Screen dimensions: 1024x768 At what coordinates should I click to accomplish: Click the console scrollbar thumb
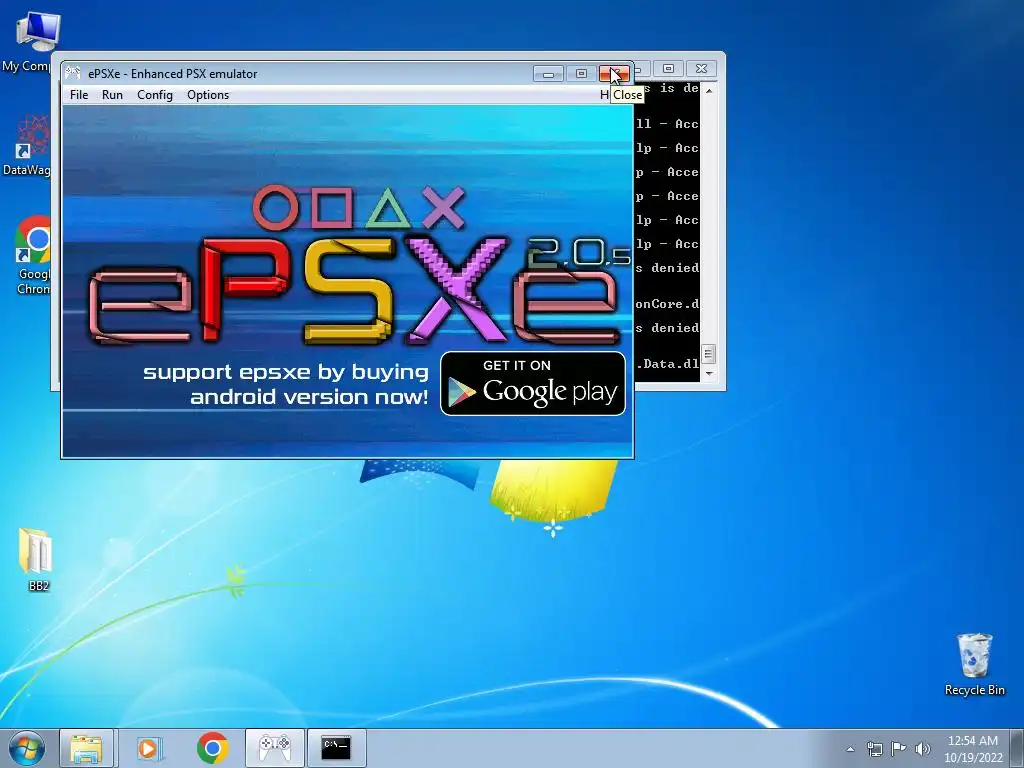tap(709, 354)
